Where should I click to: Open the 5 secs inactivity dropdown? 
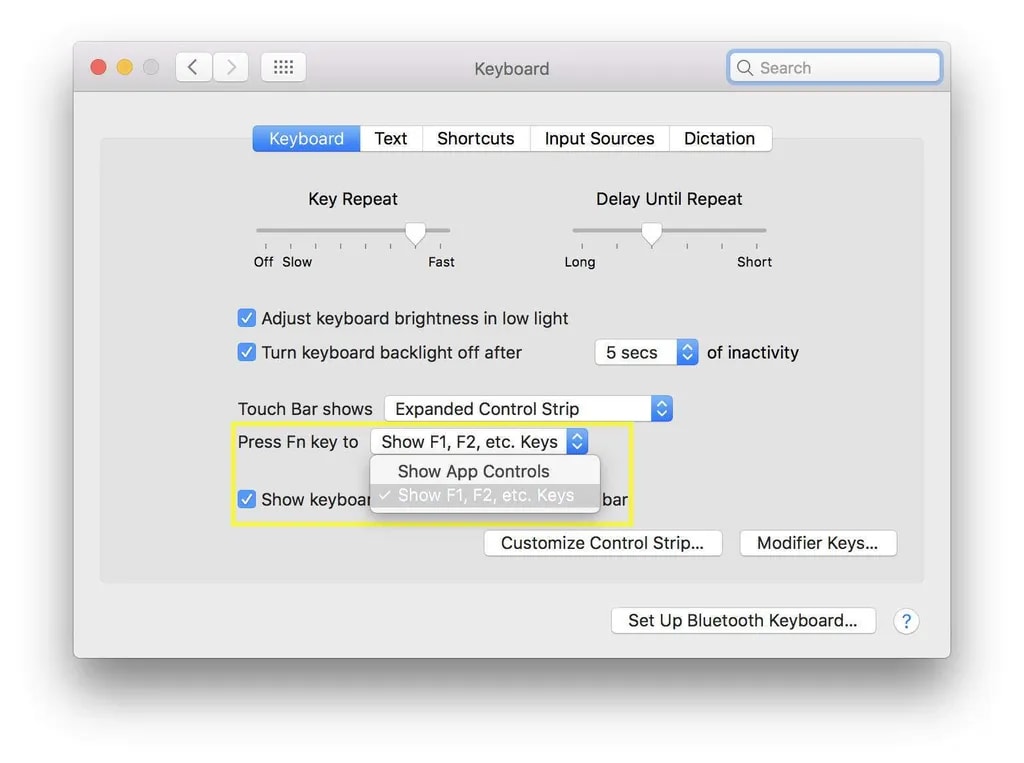click(646, 352)
